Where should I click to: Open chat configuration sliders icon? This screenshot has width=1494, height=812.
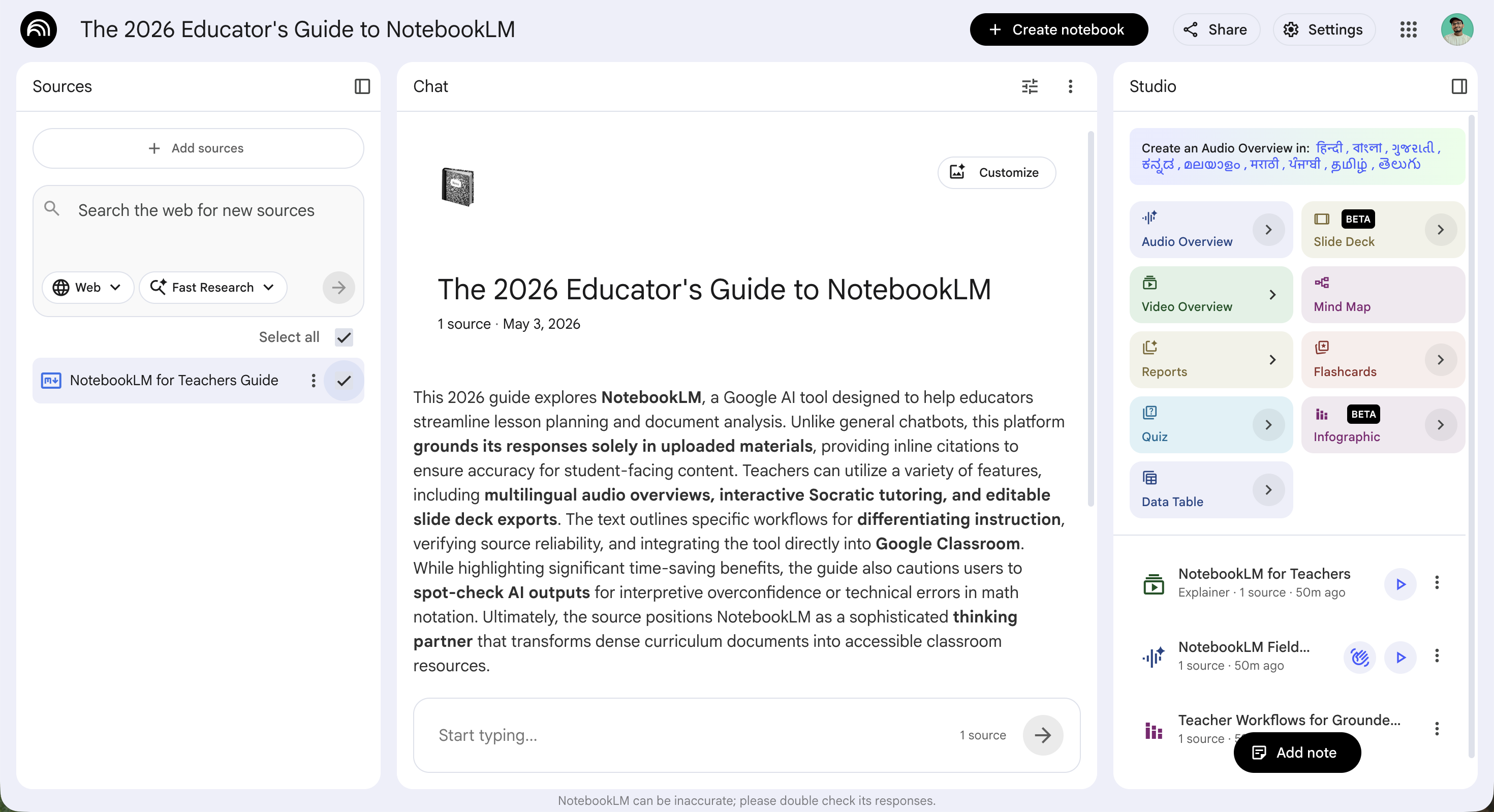(1030, 86)
